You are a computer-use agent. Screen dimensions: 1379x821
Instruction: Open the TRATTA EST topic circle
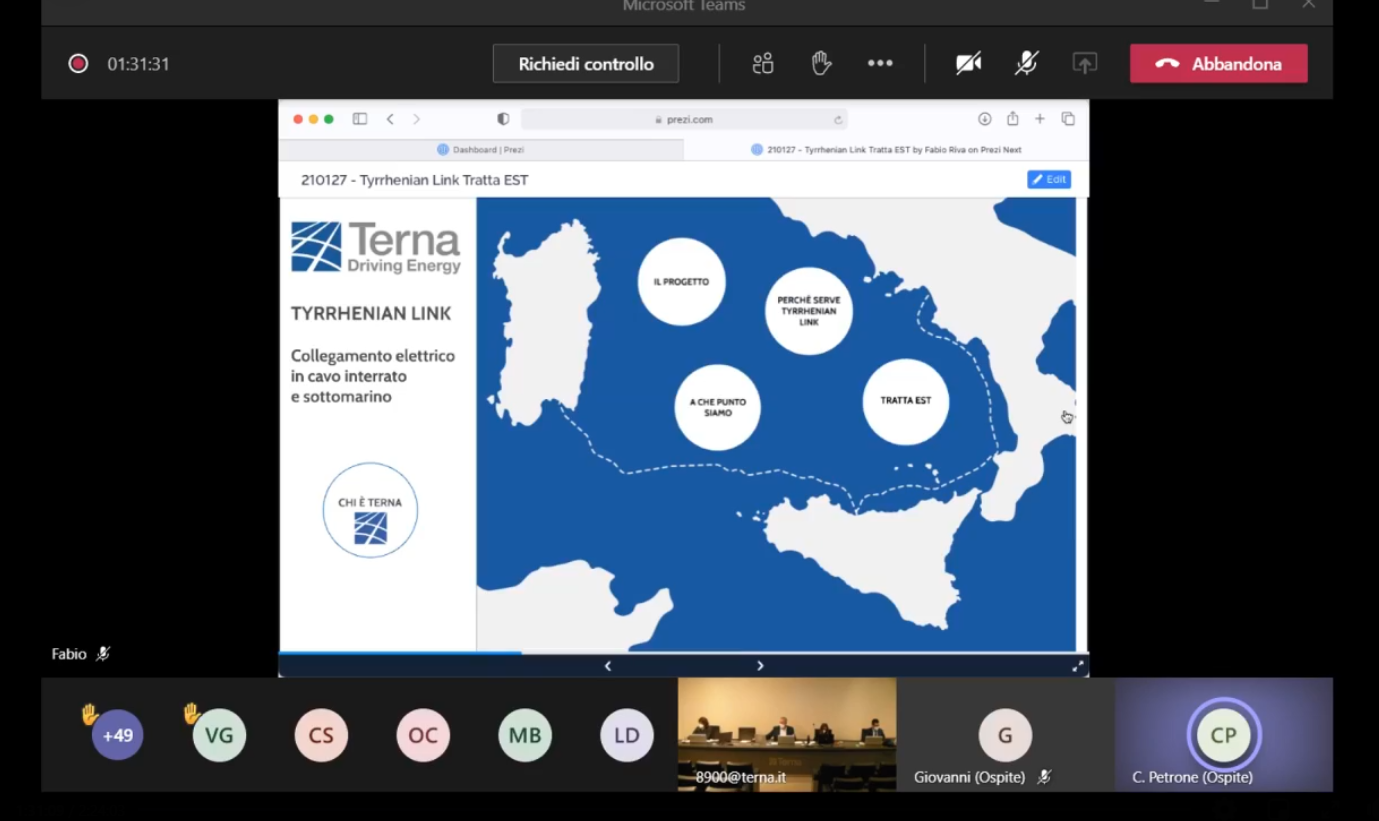coord(905,400)
